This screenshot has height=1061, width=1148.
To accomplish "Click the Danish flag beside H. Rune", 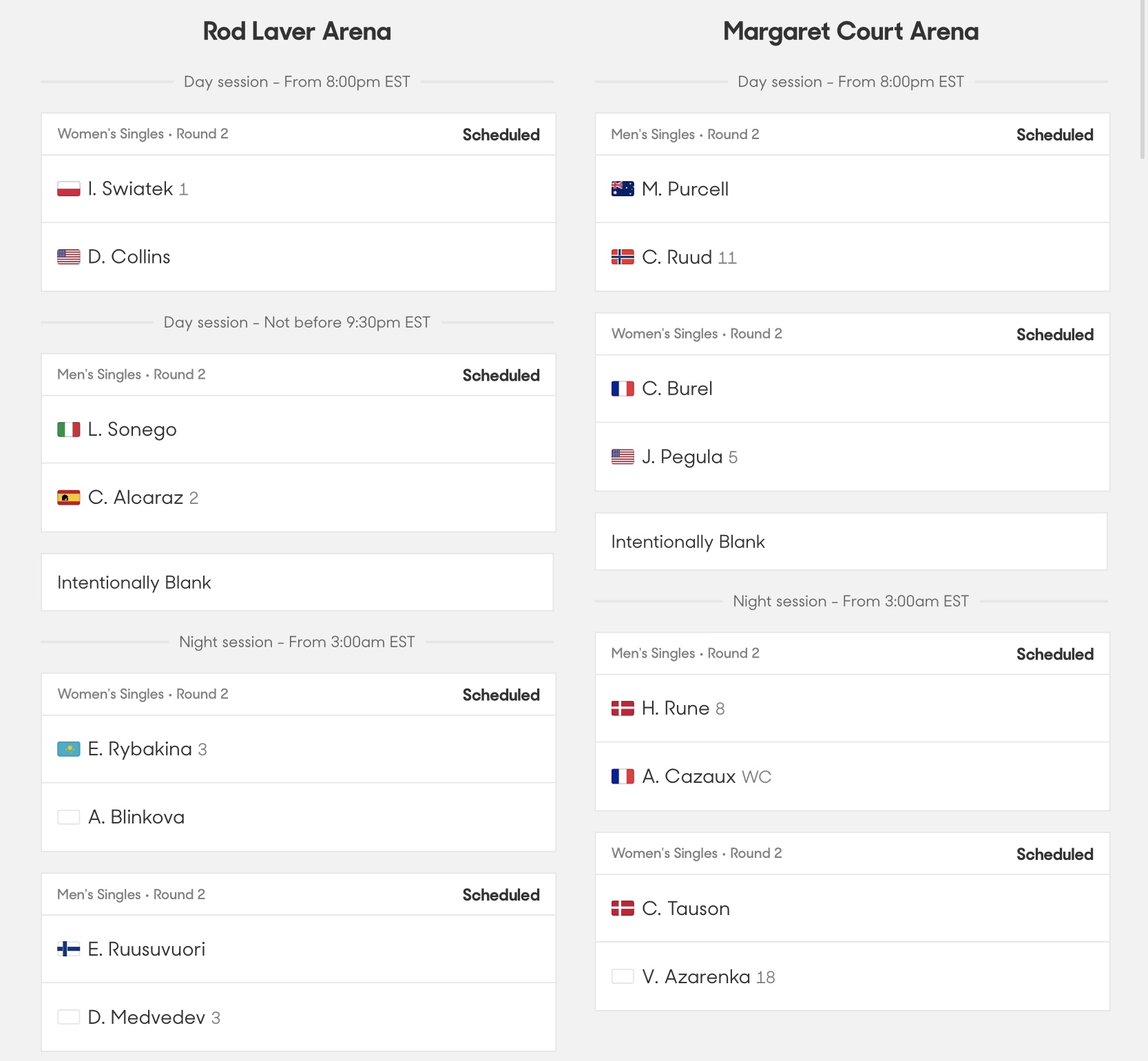I will point(623,708).
